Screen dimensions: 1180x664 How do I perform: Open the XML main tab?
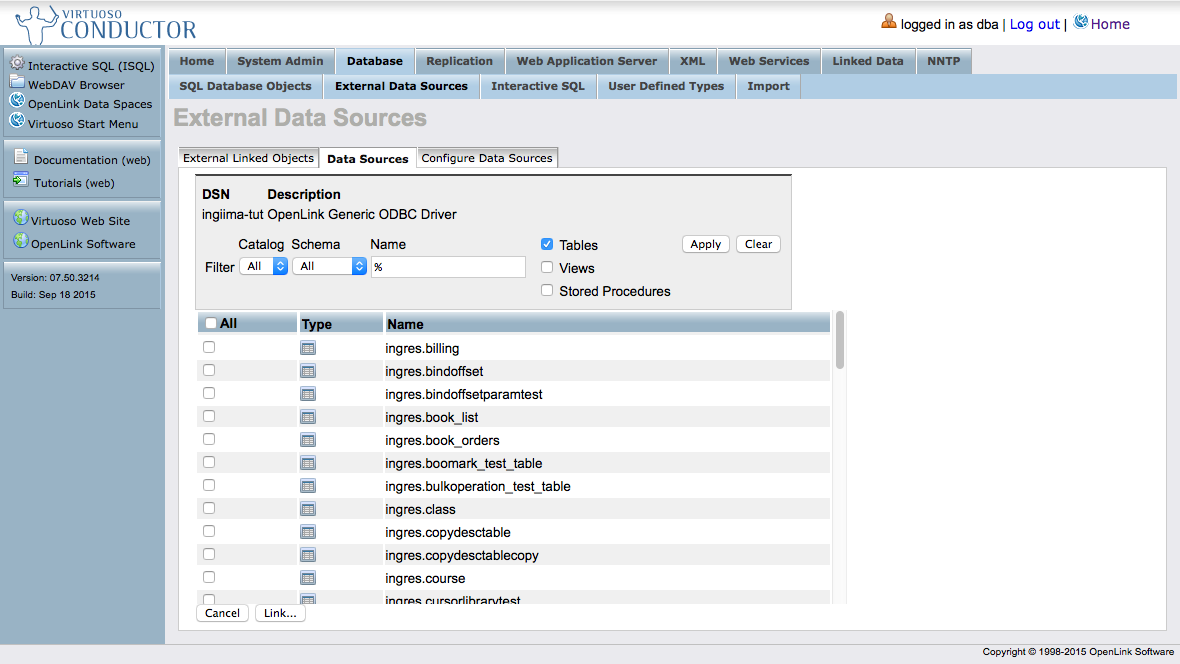tap(692, 61)
